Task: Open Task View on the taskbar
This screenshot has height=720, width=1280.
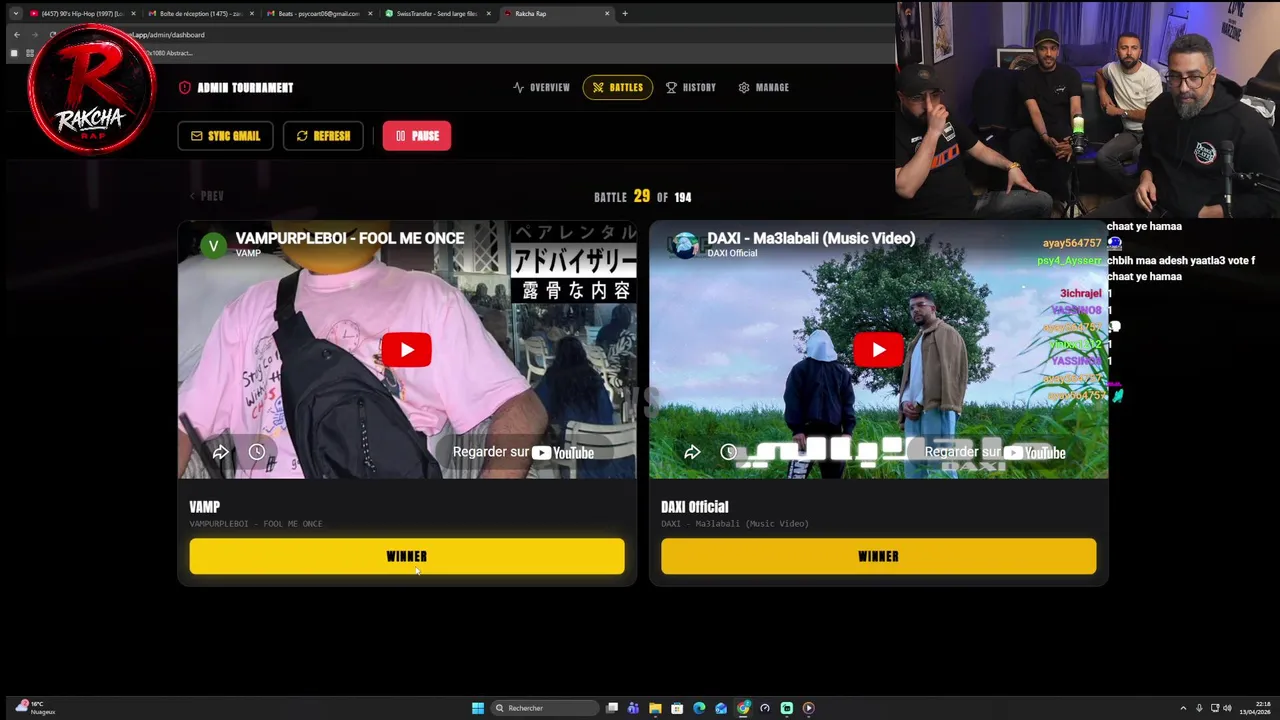Action: point(612,708)
